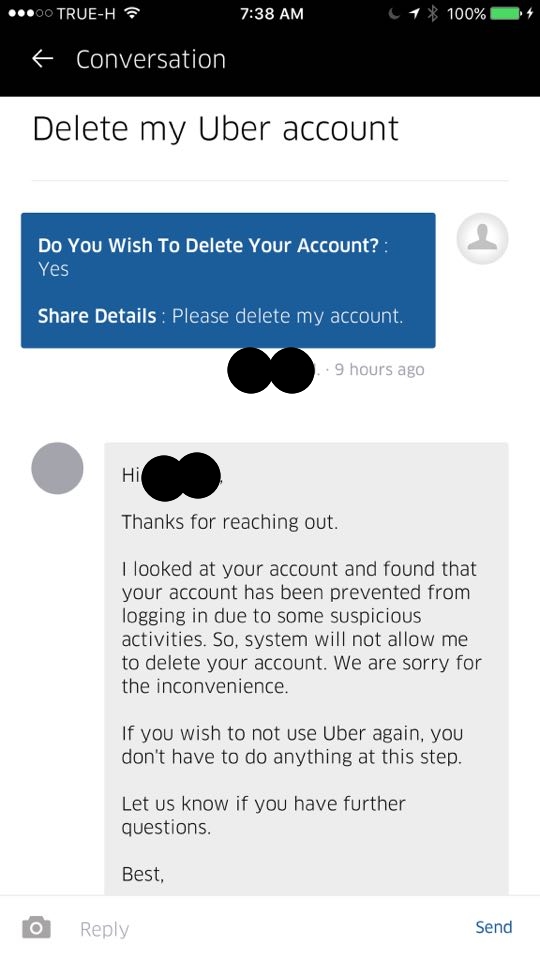The image size is (540, 960).
Task: Tap the location arrow icon in the status bar
Action: pyautogui.click(x=414, y=13)
